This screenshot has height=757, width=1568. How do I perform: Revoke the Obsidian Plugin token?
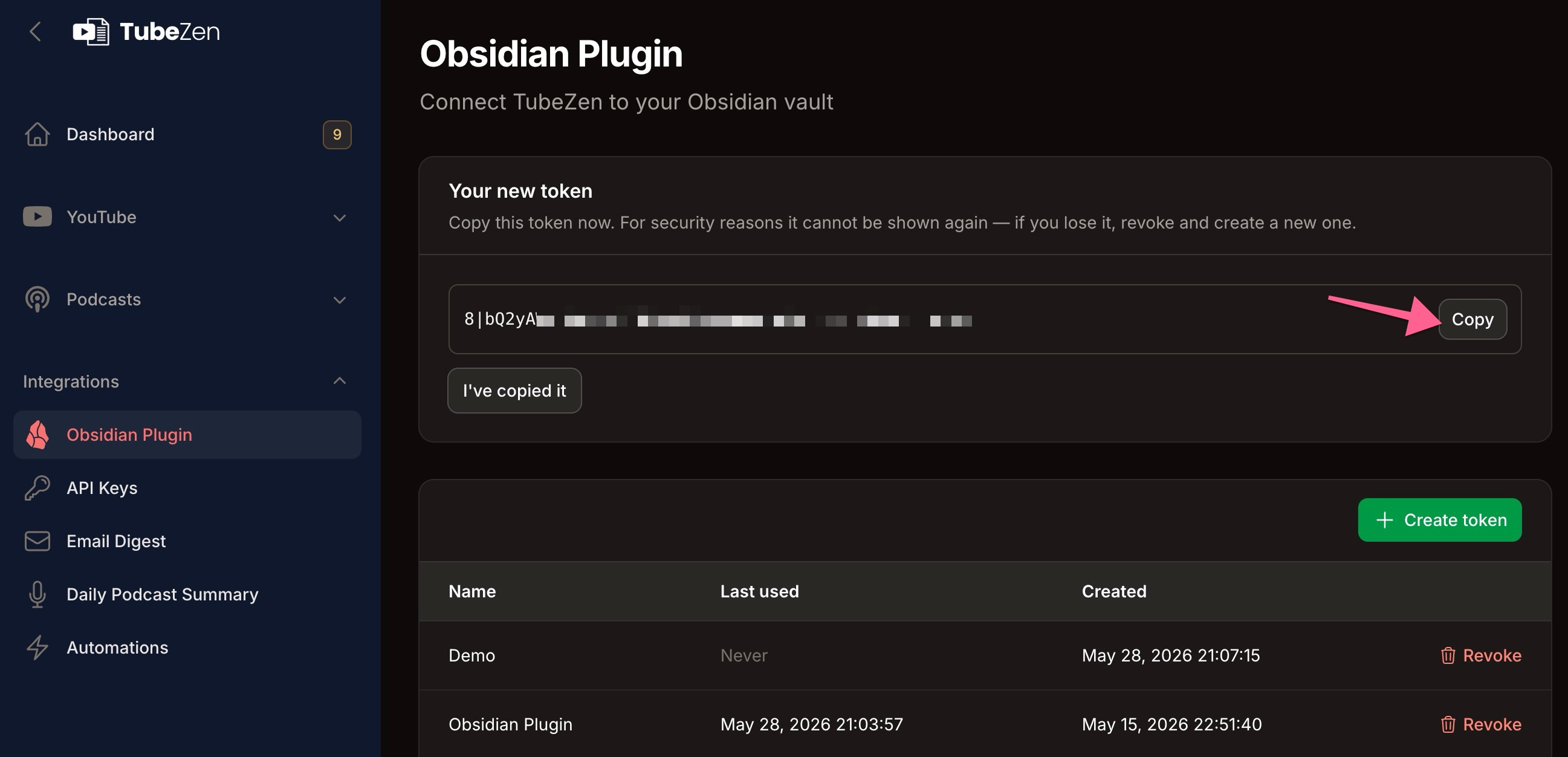click(x=1481, y=724)
